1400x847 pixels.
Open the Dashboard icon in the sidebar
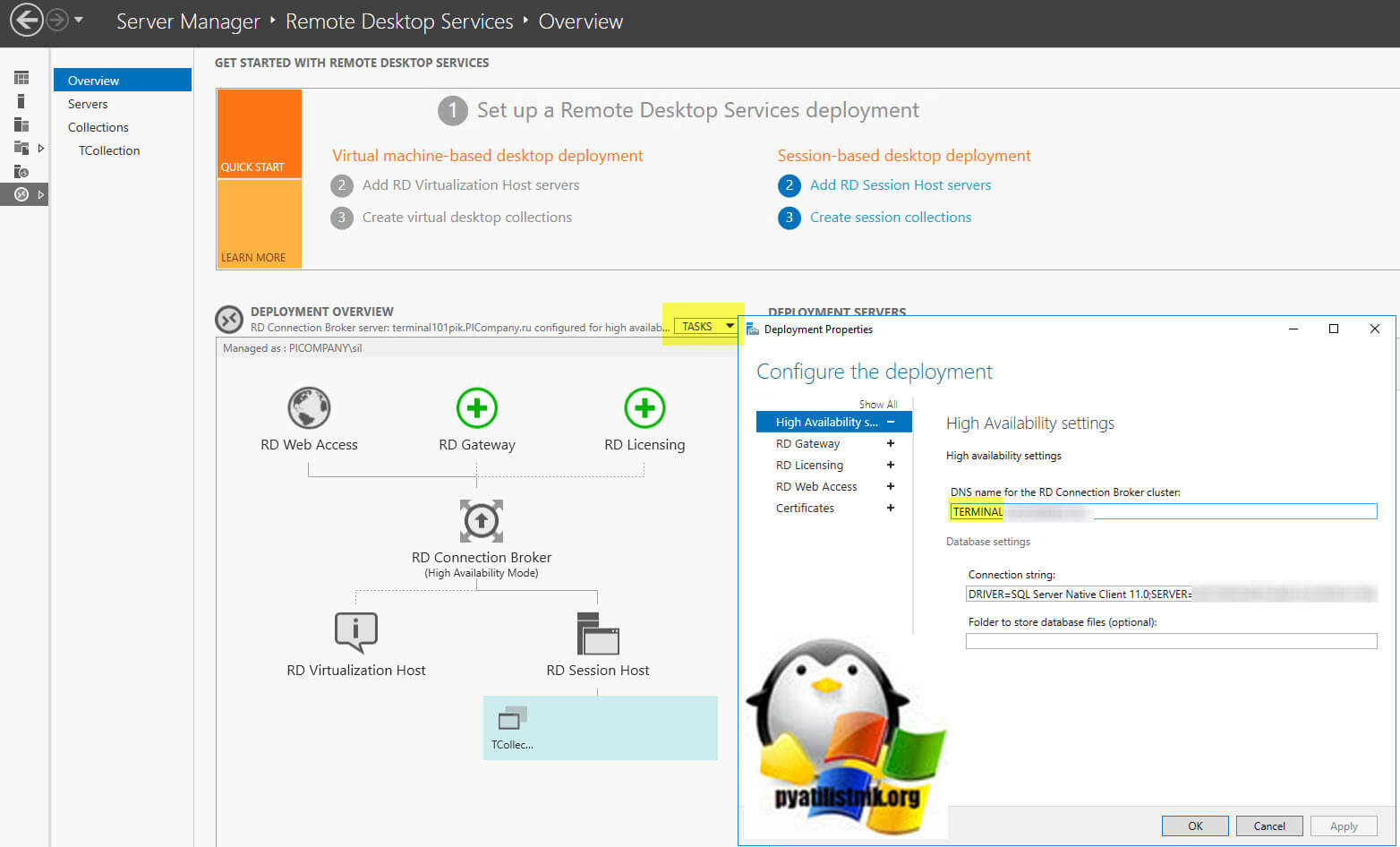click(21, 77)
